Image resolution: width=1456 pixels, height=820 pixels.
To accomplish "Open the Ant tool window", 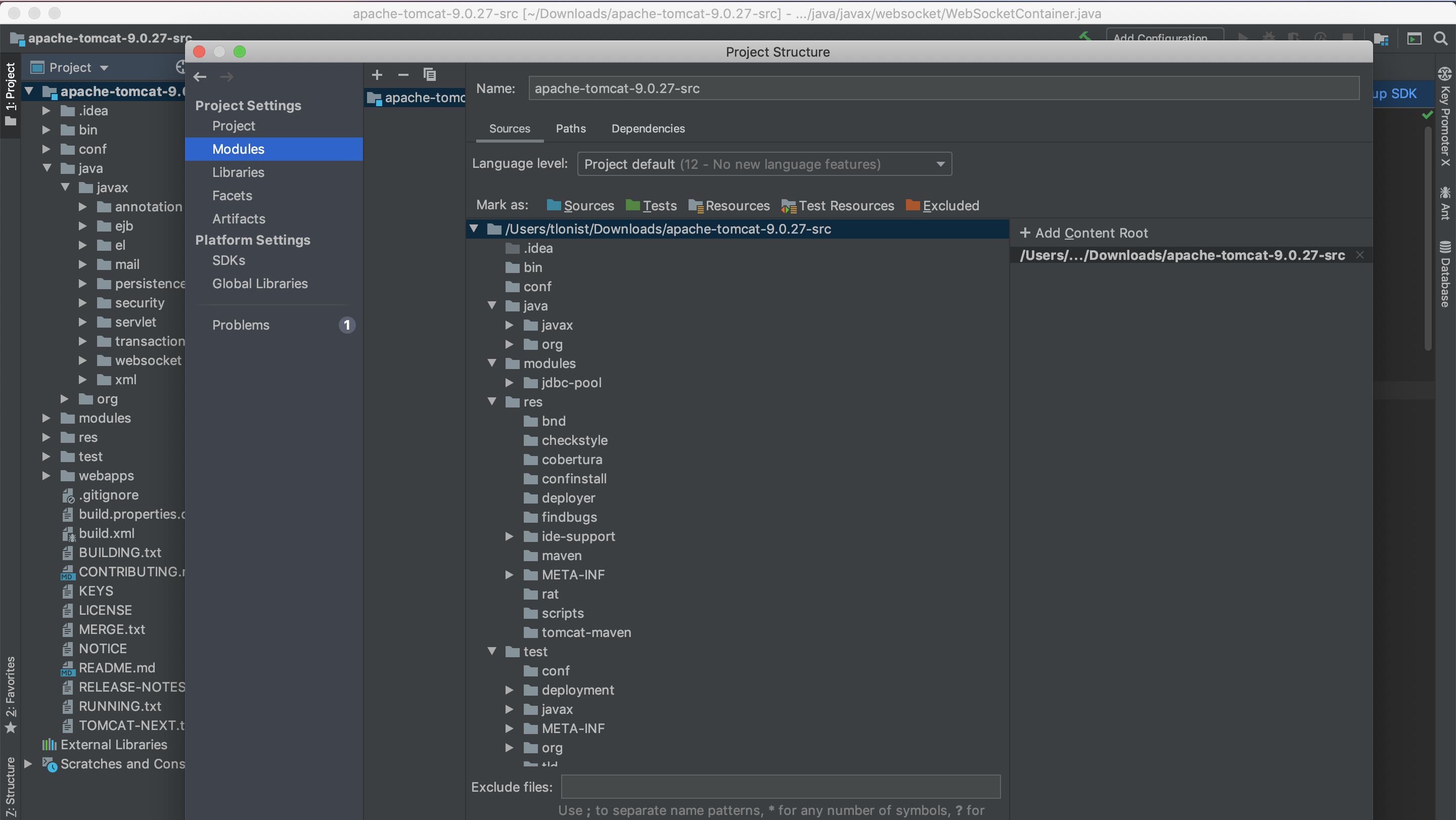I will tap(1445, 203).
